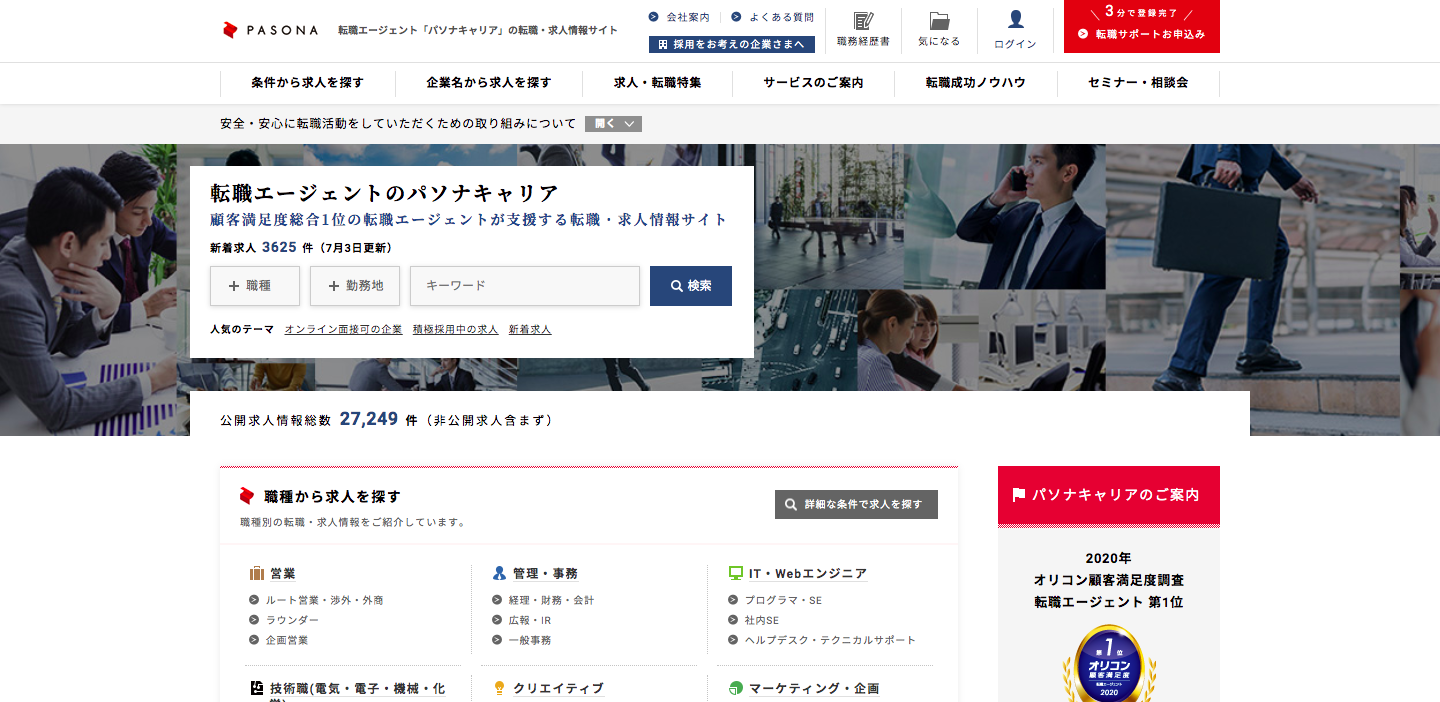Click the ログイン user icon

coord(1015,20)
